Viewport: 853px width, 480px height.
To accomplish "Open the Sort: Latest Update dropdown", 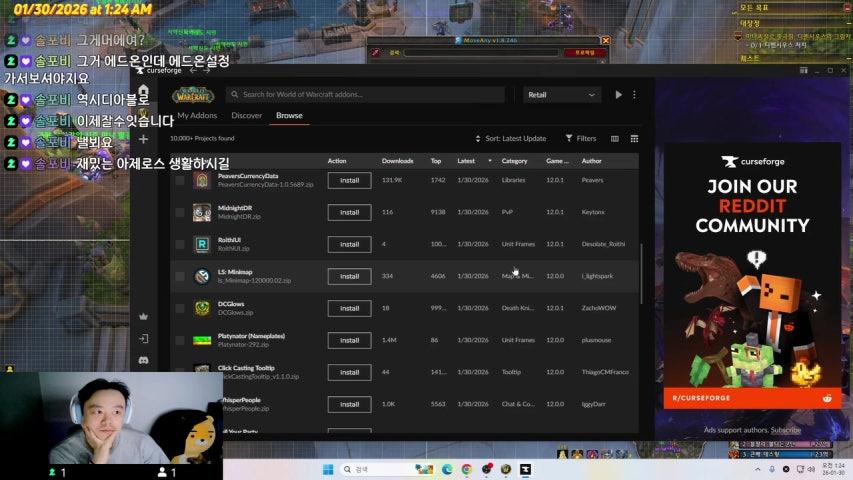I will point(510,139).
